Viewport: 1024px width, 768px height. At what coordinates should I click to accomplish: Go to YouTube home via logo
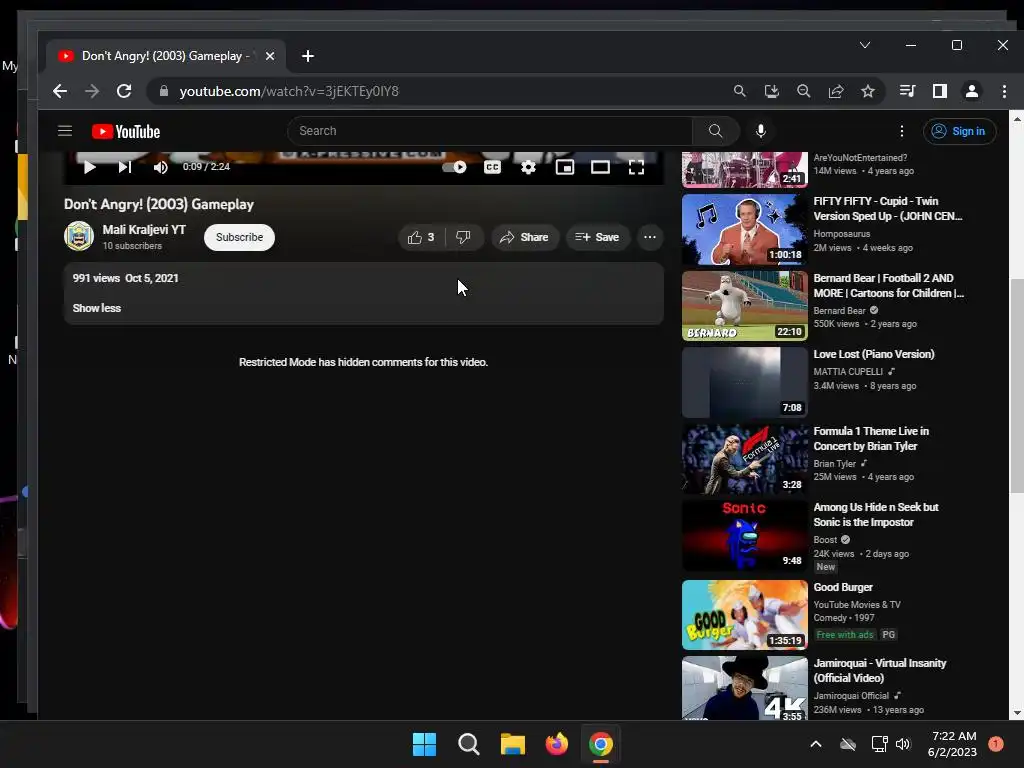126,131
